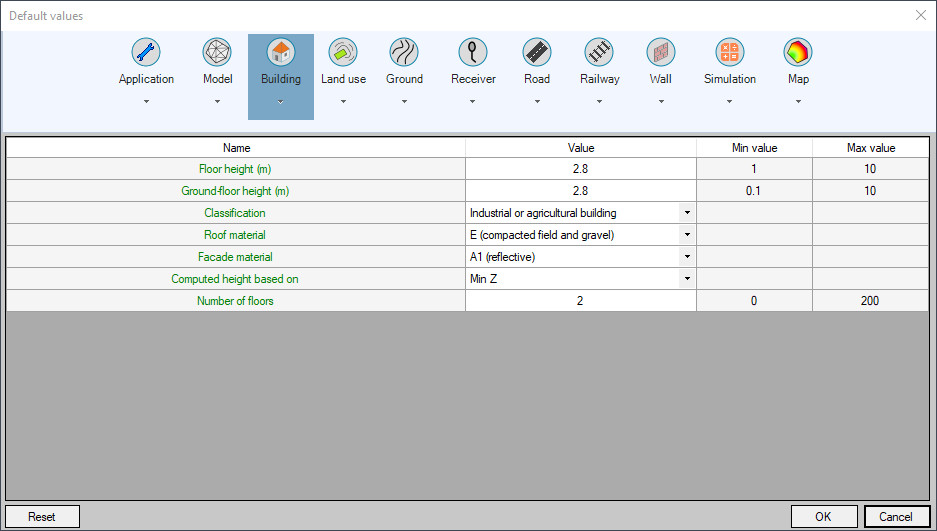Select the Model mesh icon

[x=218, y=53]
